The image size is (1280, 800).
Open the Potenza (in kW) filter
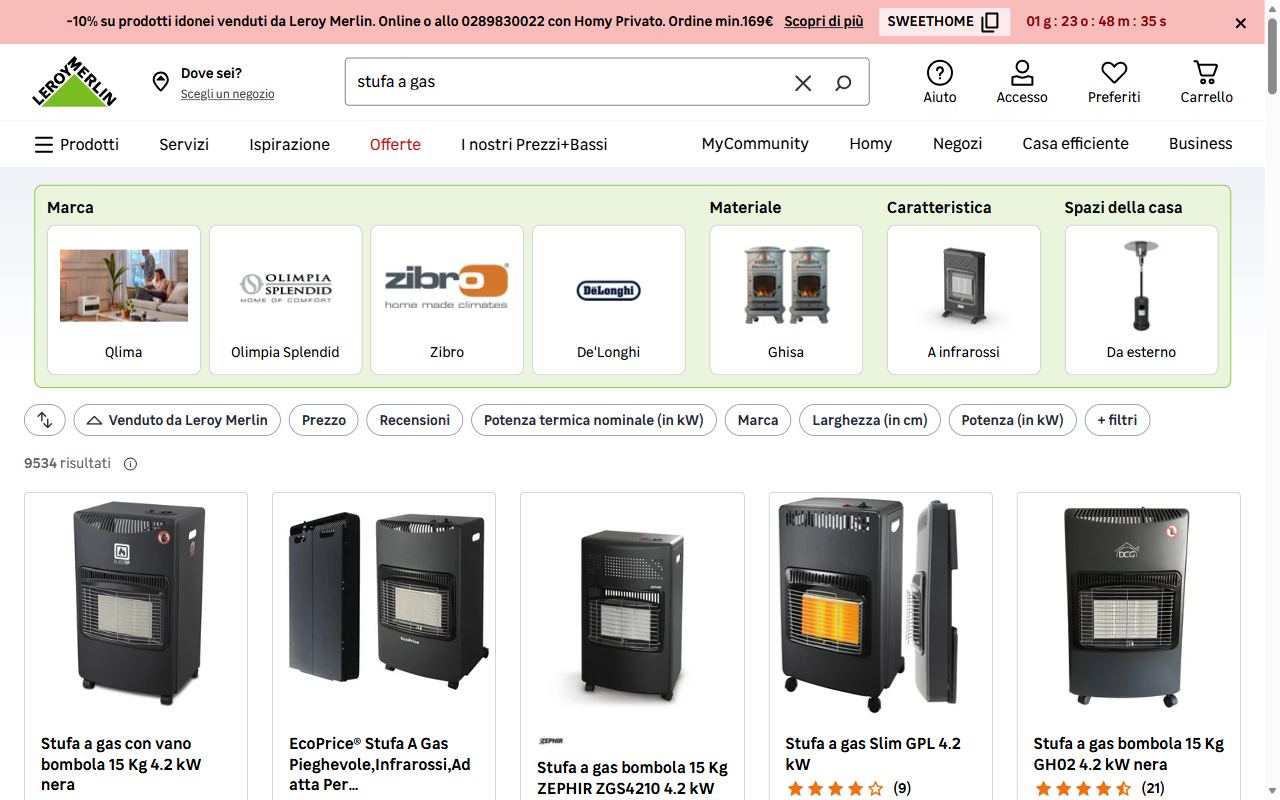coord(1013,420)
